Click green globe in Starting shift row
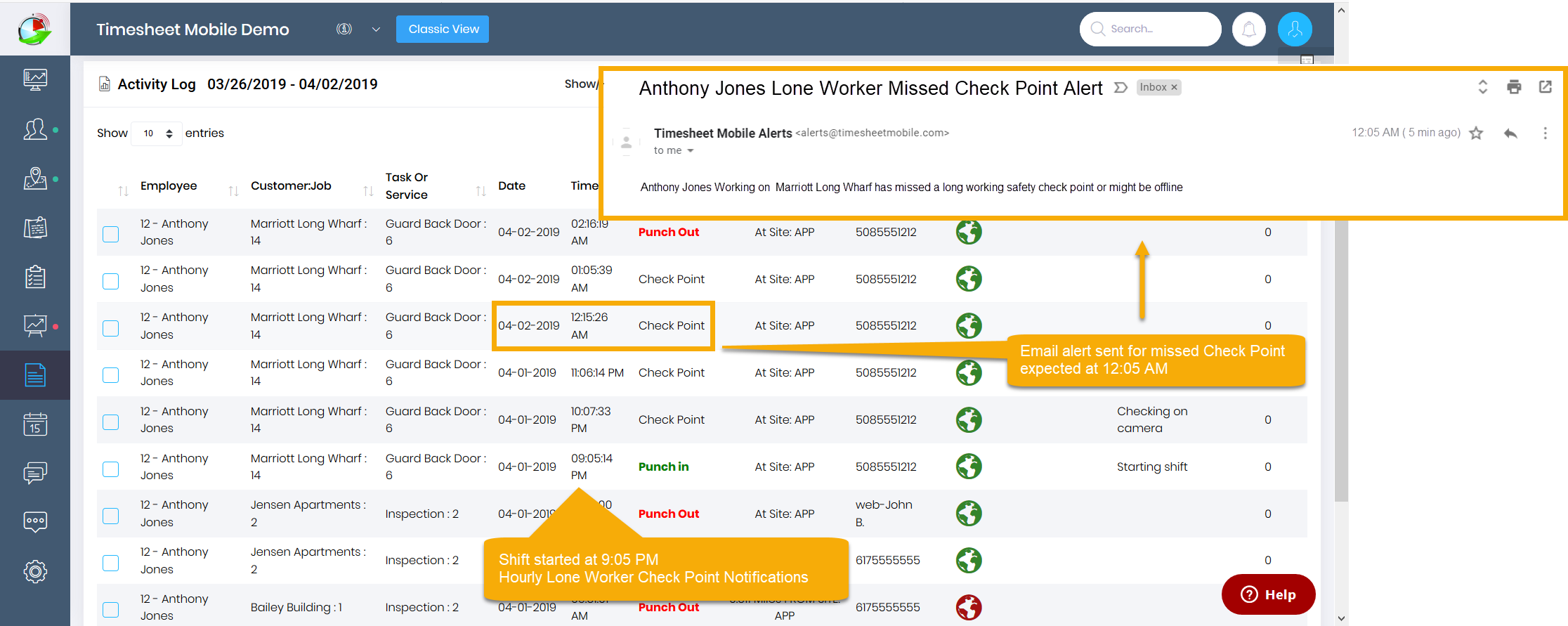1568x626 pixels. tap(969, 467)
